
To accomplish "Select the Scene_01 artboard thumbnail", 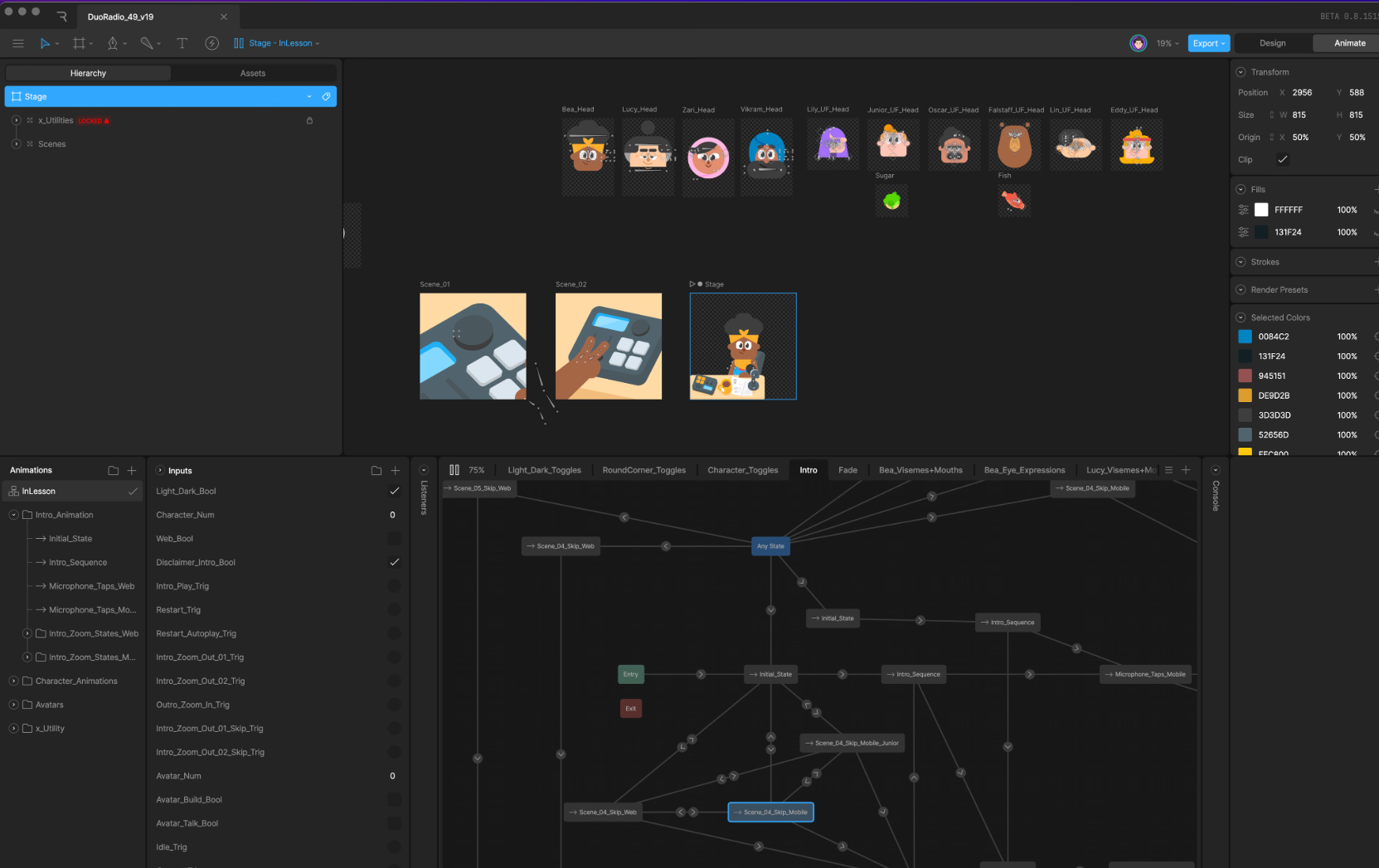I will click(473, 347).
